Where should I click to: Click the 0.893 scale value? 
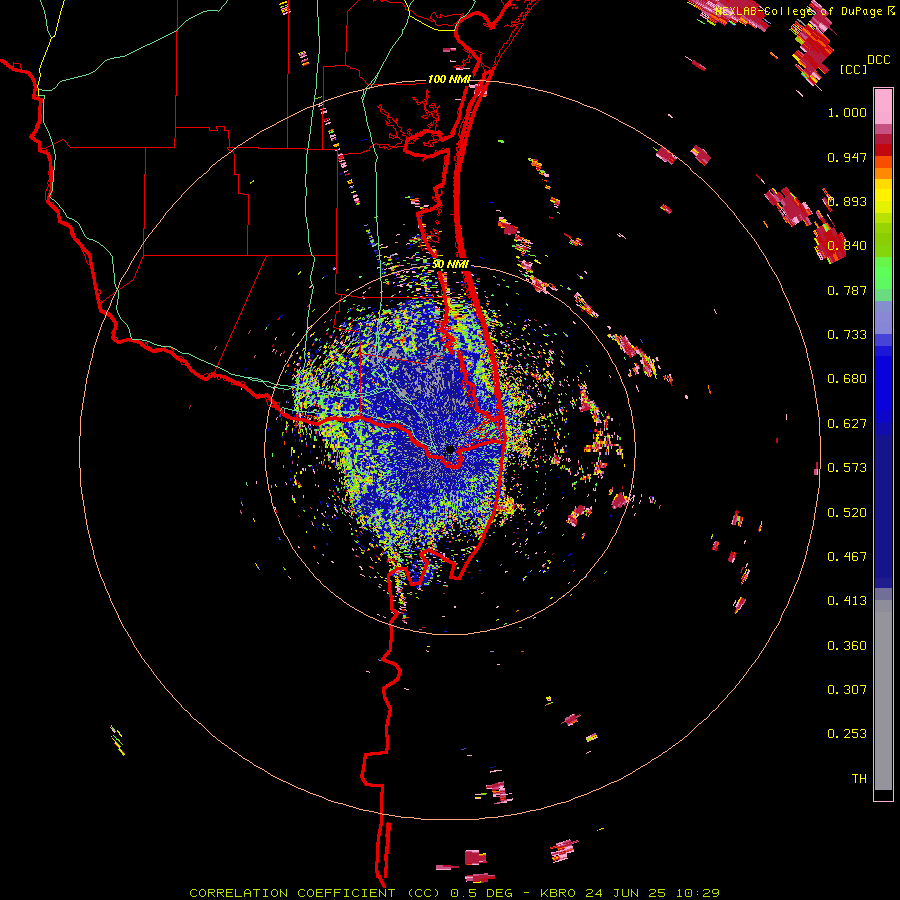[847, 201]
